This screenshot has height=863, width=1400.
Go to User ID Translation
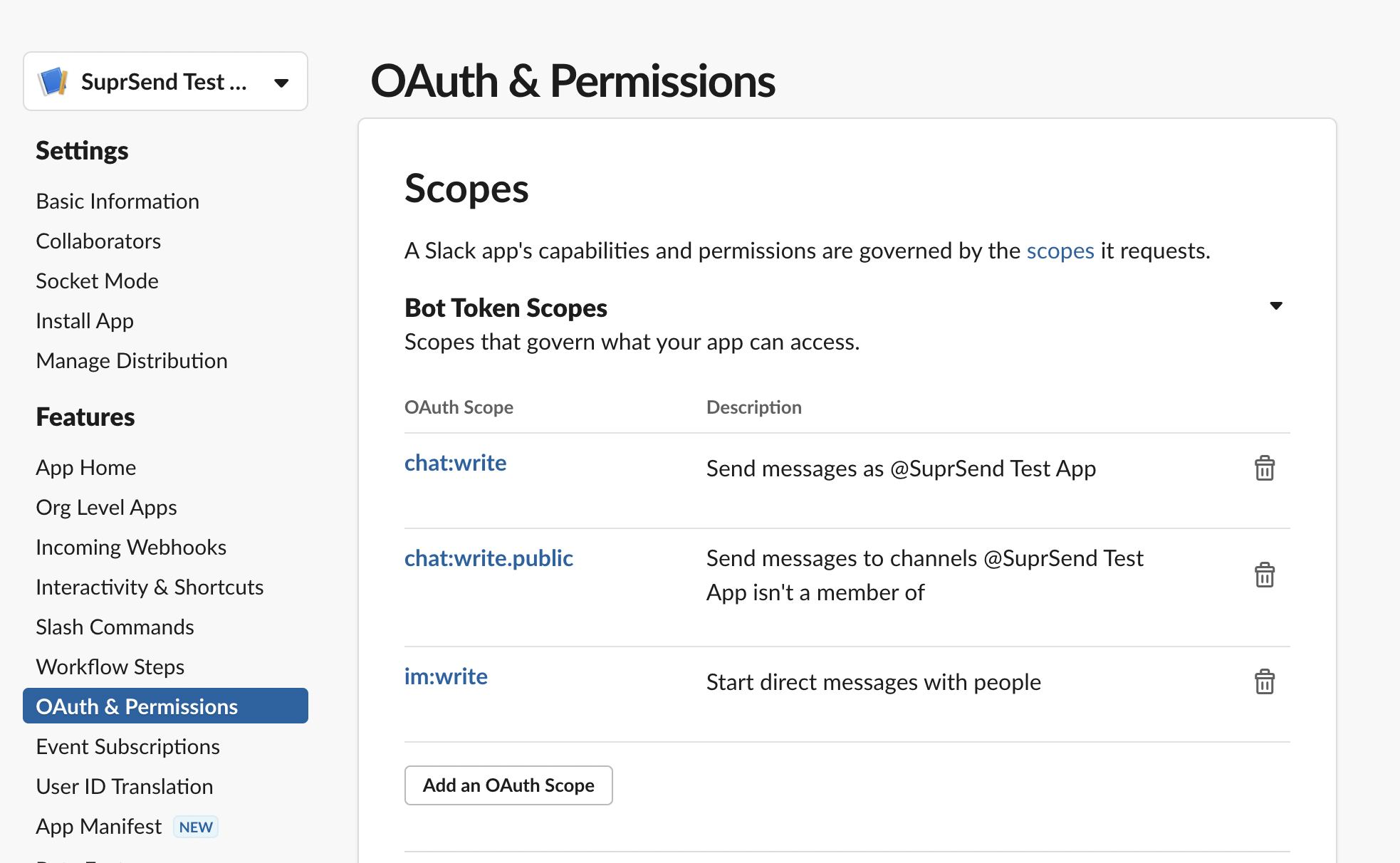(125, 787)
